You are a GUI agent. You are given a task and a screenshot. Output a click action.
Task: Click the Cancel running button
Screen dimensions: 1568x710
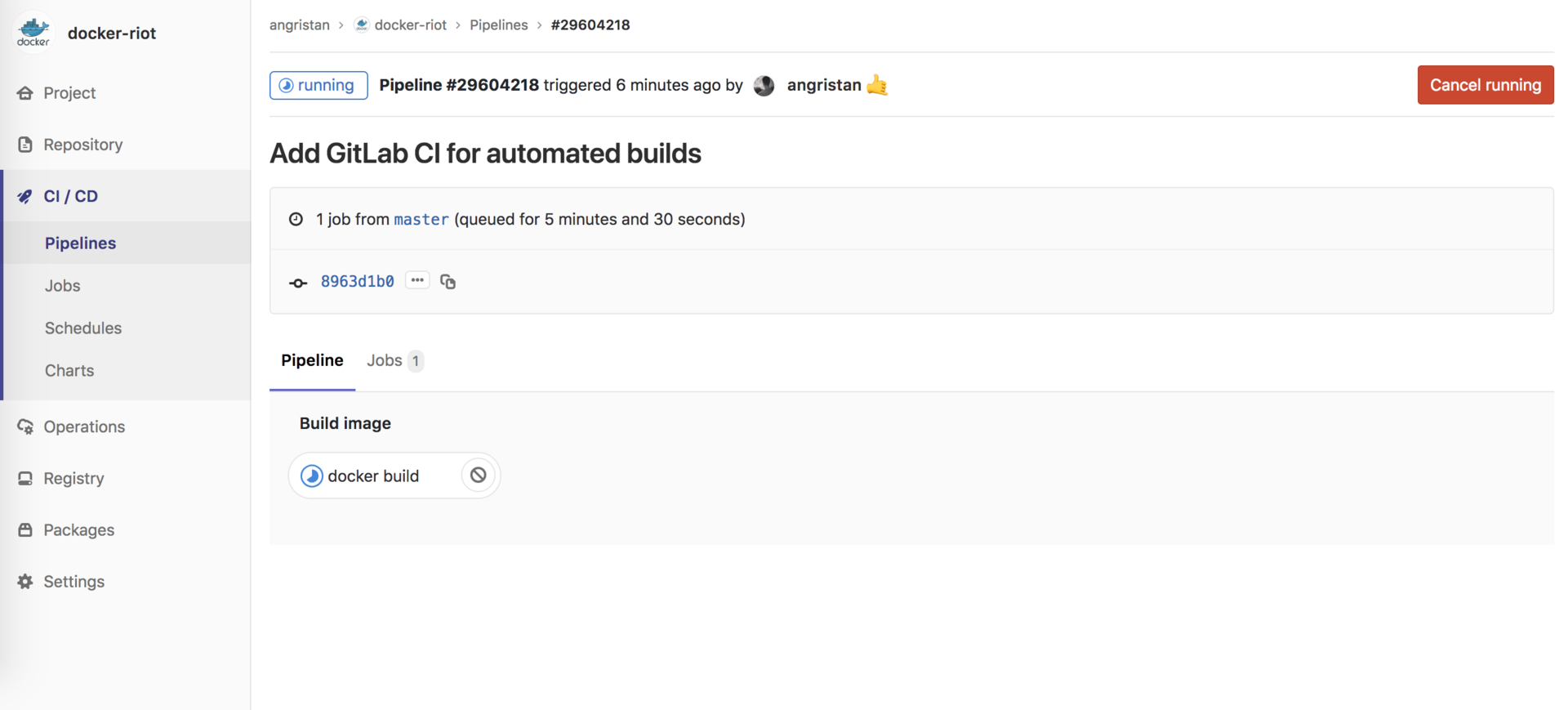click(x=1486, y=85)
